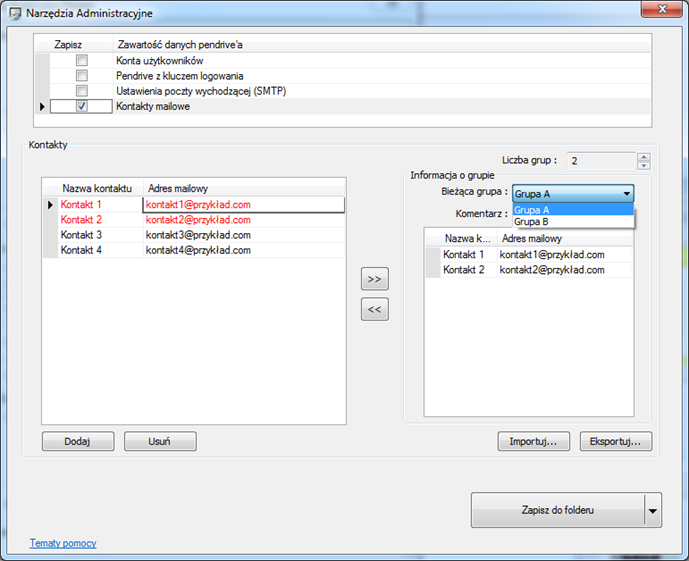Open the Tematy pomocy link

[x=63, y=543]
